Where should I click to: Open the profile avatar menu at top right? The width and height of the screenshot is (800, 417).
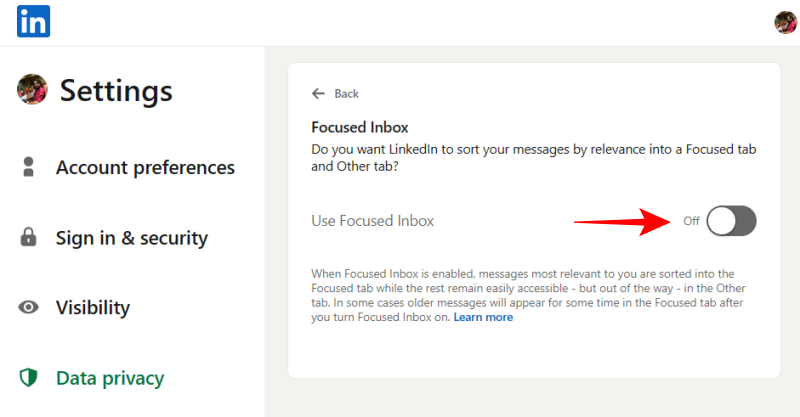[785, 22]
